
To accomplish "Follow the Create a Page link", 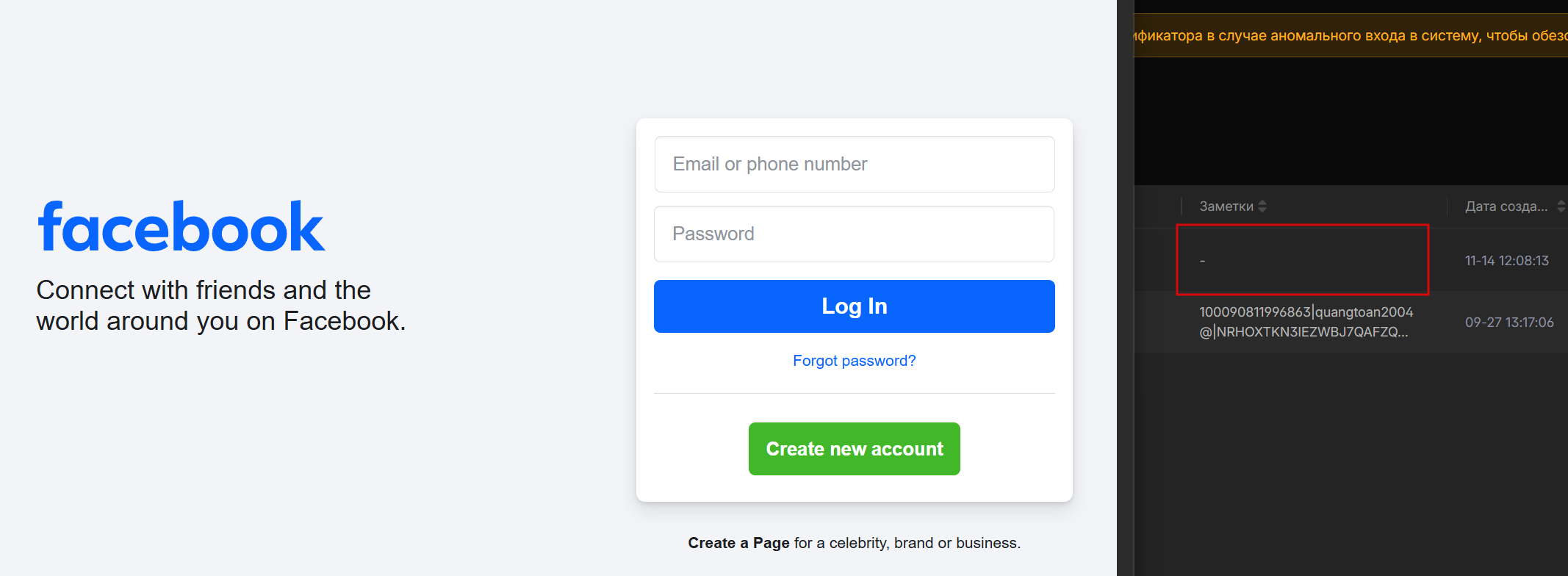I will (x=738, y=543).
